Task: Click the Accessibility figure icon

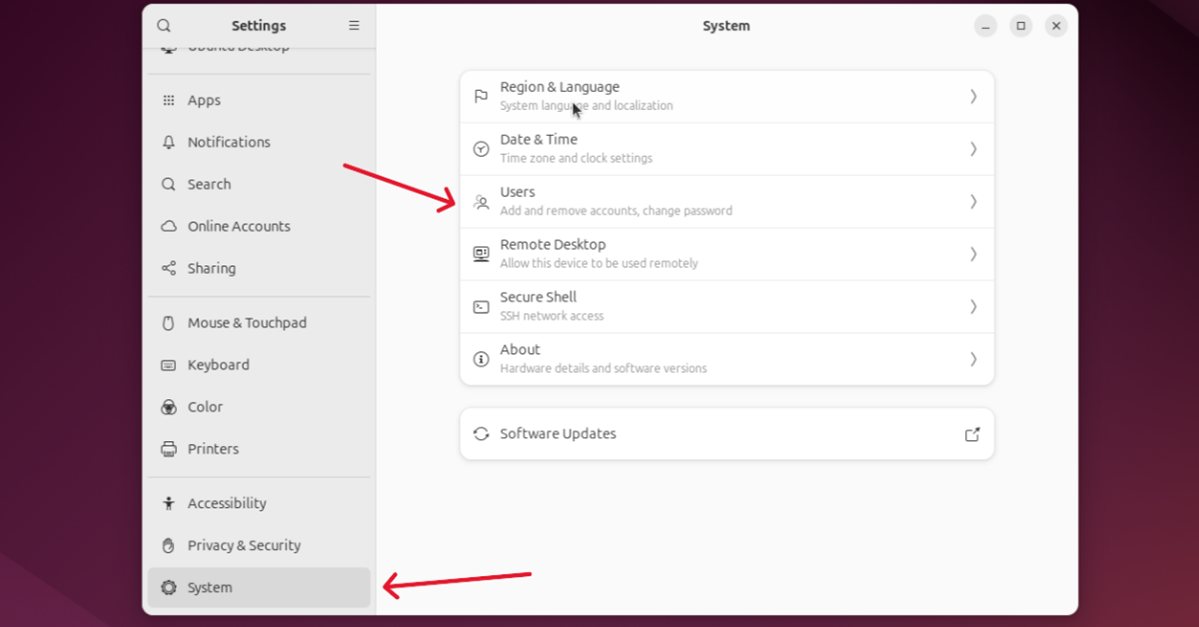Action: pyautogui.click(x=169, y=503)
